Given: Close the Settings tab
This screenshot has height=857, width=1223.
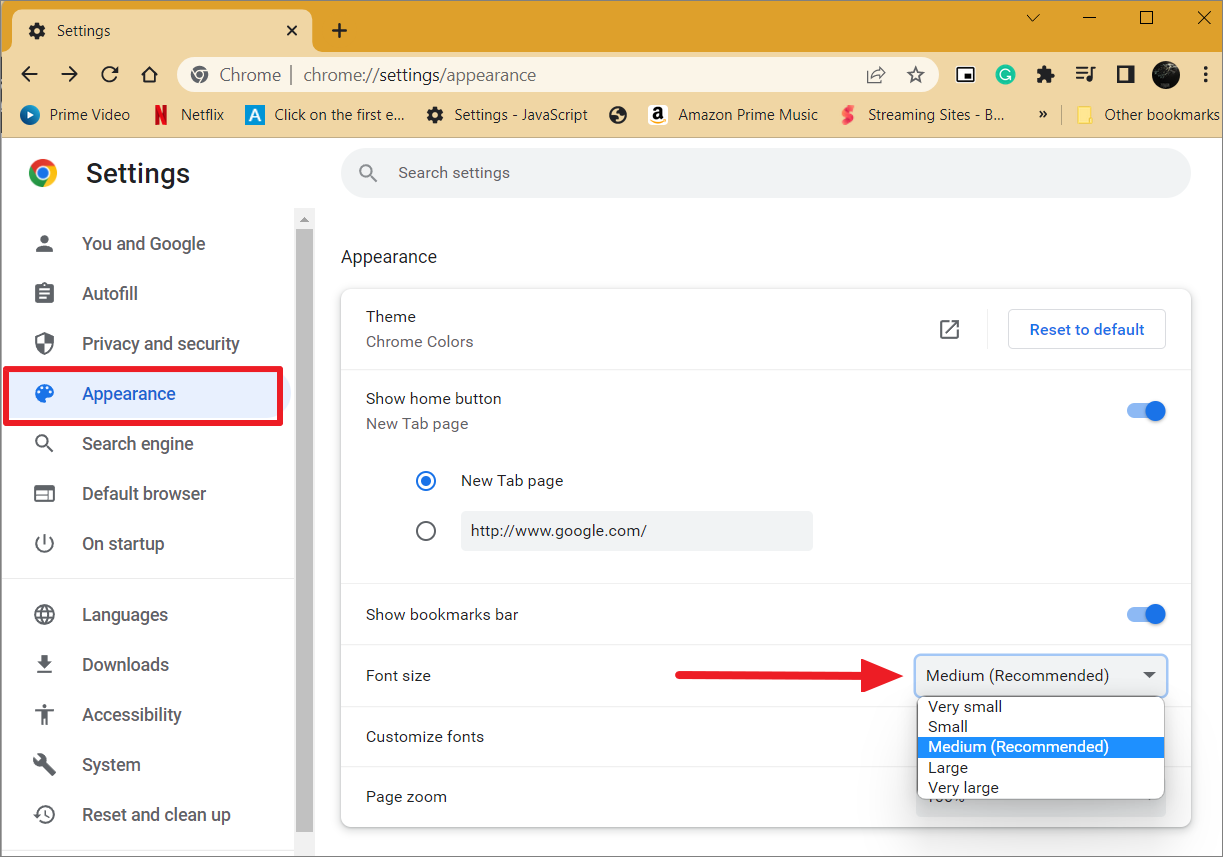Looking at the screenshot, I should [x=292, y=31].
